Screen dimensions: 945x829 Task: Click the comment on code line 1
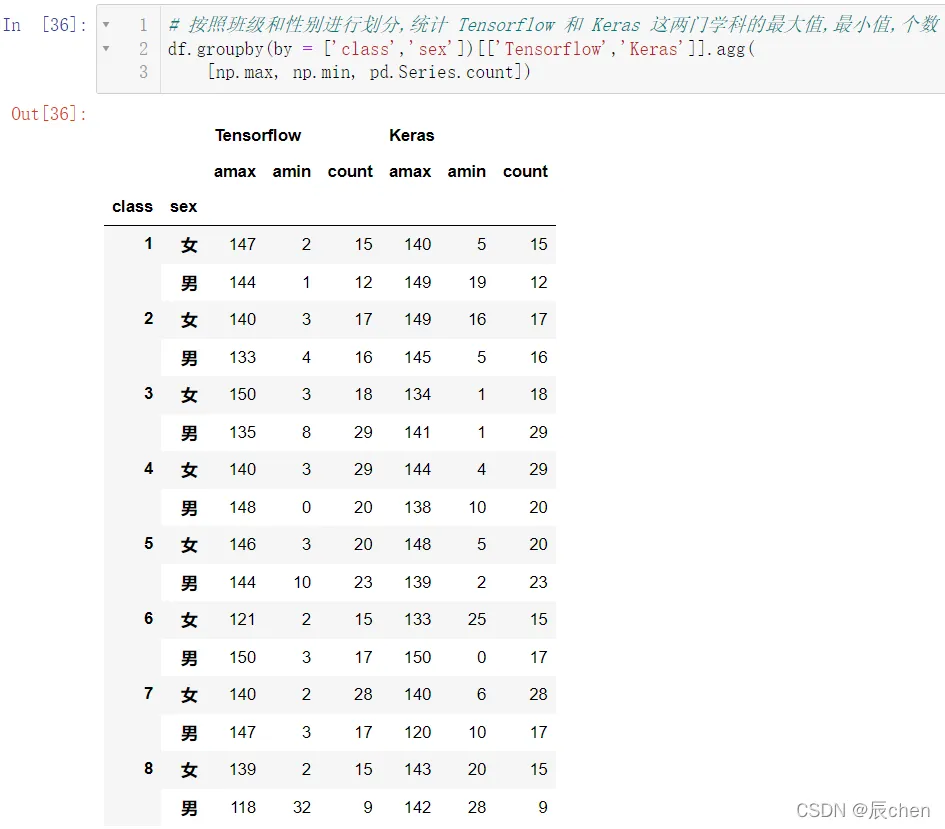[553, 25]
